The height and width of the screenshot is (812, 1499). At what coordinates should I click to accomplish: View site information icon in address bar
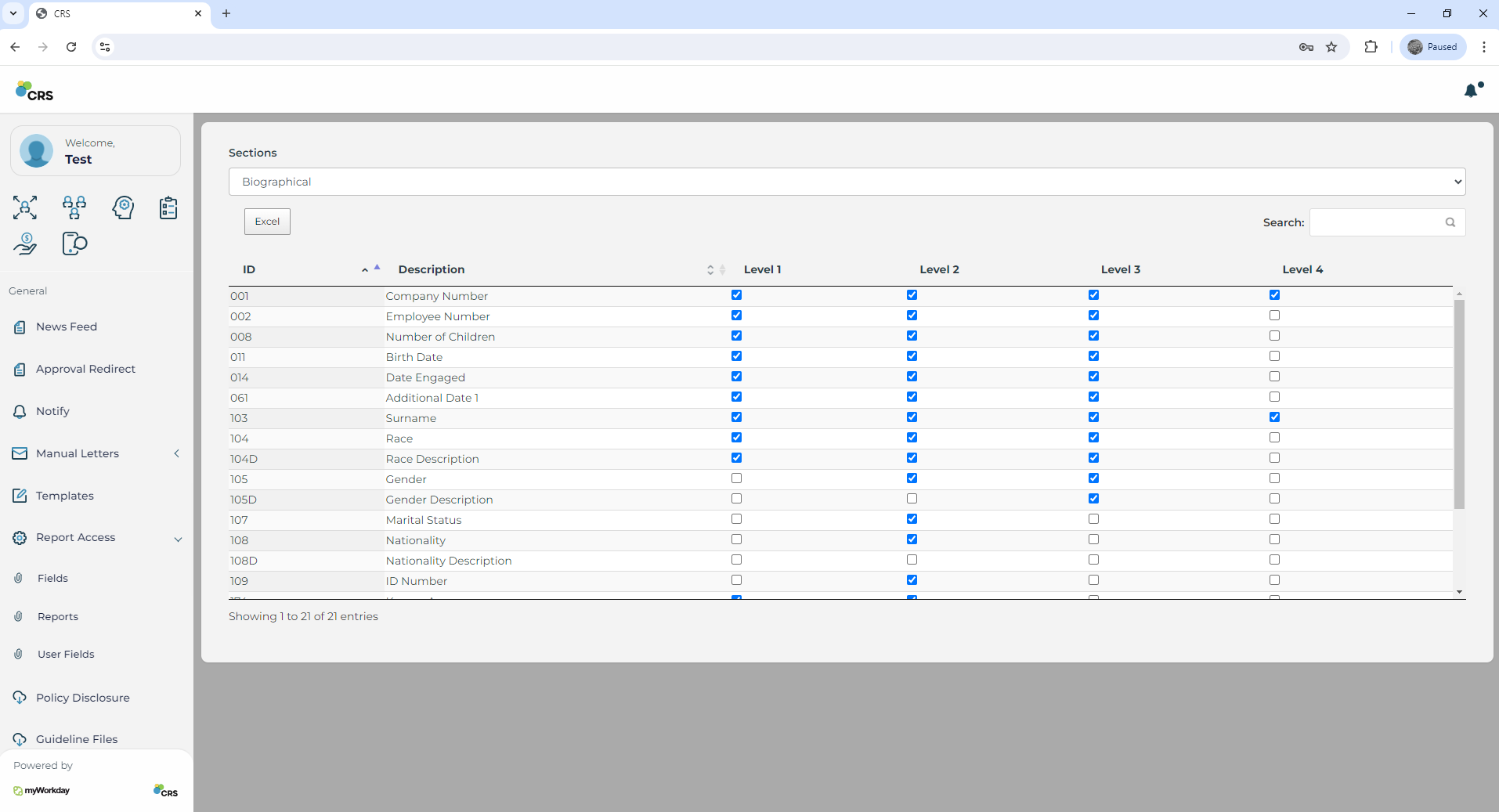point(105,47)
